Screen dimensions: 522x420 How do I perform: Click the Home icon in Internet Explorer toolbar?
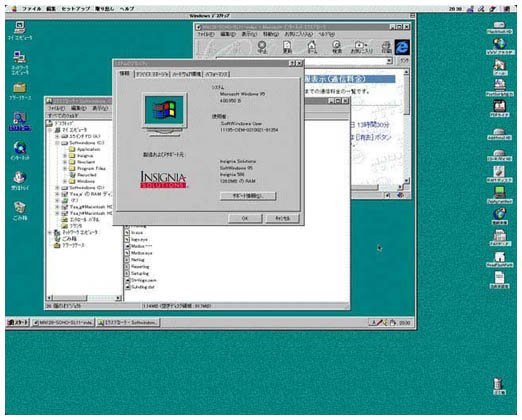(312, 47)
